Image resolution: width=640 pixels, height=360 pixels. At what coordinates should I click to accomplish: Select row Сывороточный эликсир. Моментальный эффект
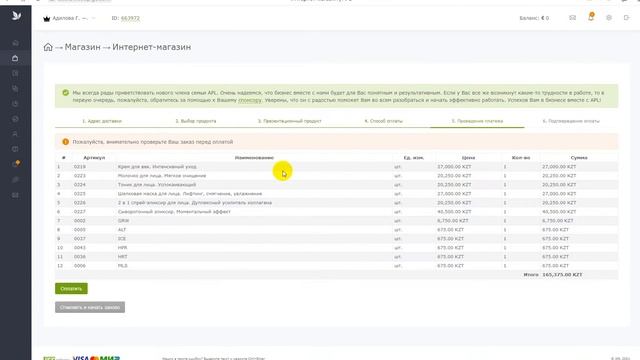pos(337,212)
